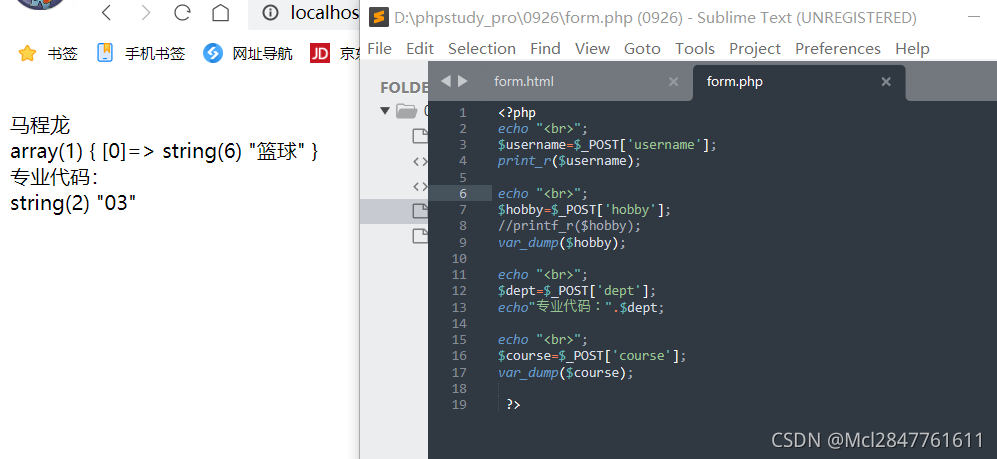Click the Sublime Text app icon
The width and height of the screenshot is (997, 459).
[x=379, y=18]
